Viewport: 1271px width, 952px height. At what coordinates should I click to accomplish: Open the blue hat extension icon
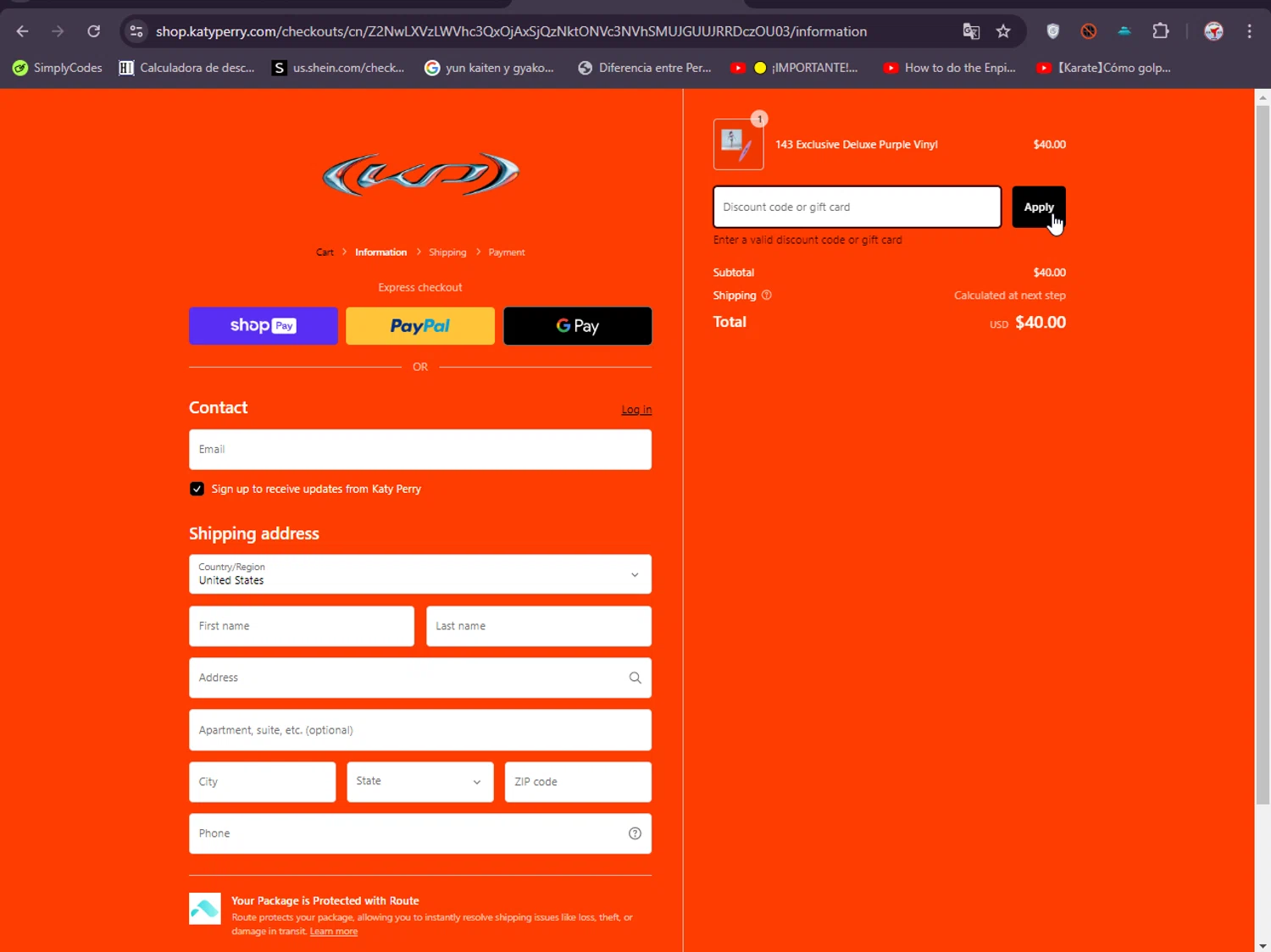(1124, 31)
